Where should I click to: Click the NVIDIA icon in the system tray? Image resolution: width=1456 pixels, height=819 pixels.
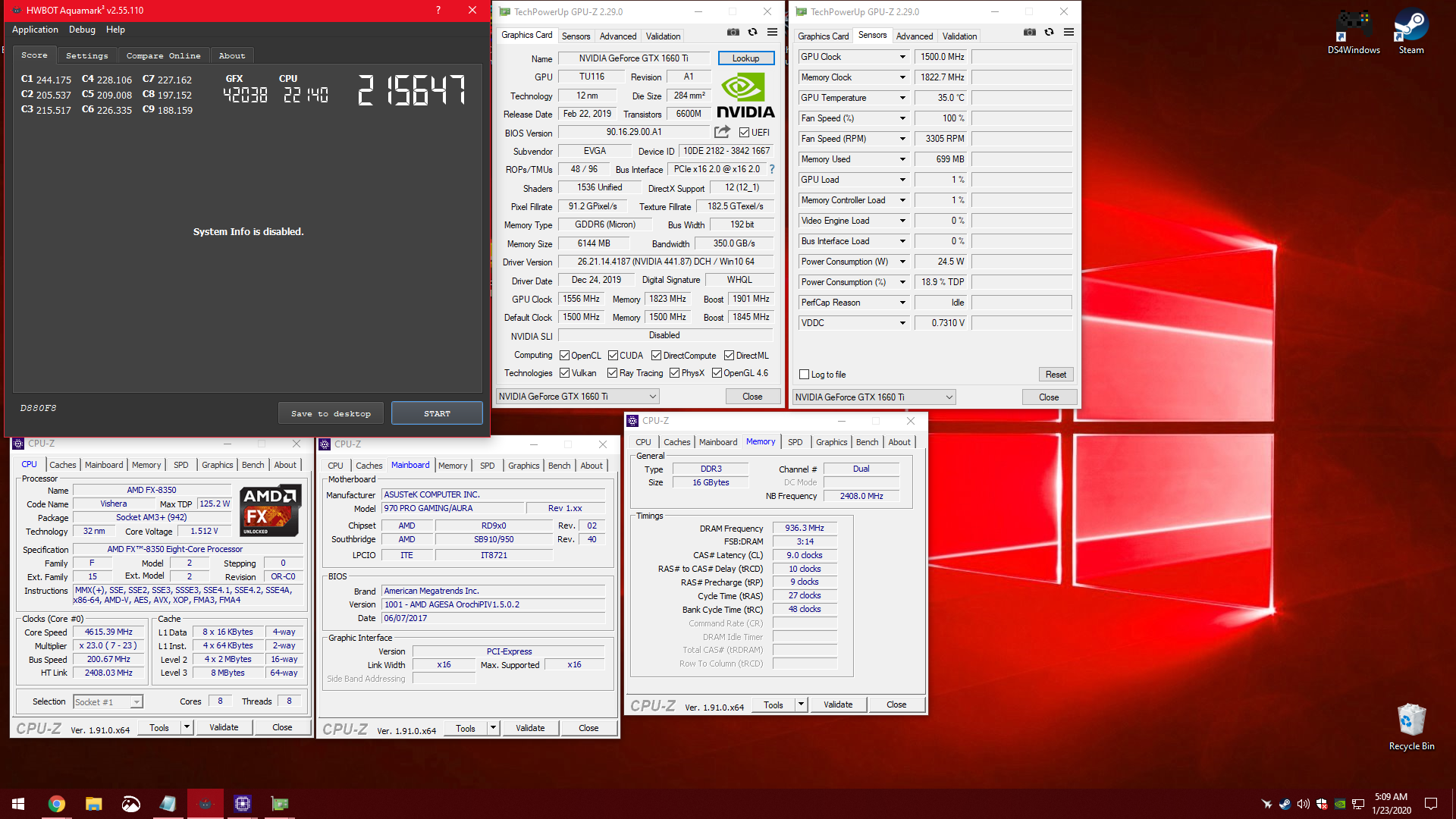1340,804
